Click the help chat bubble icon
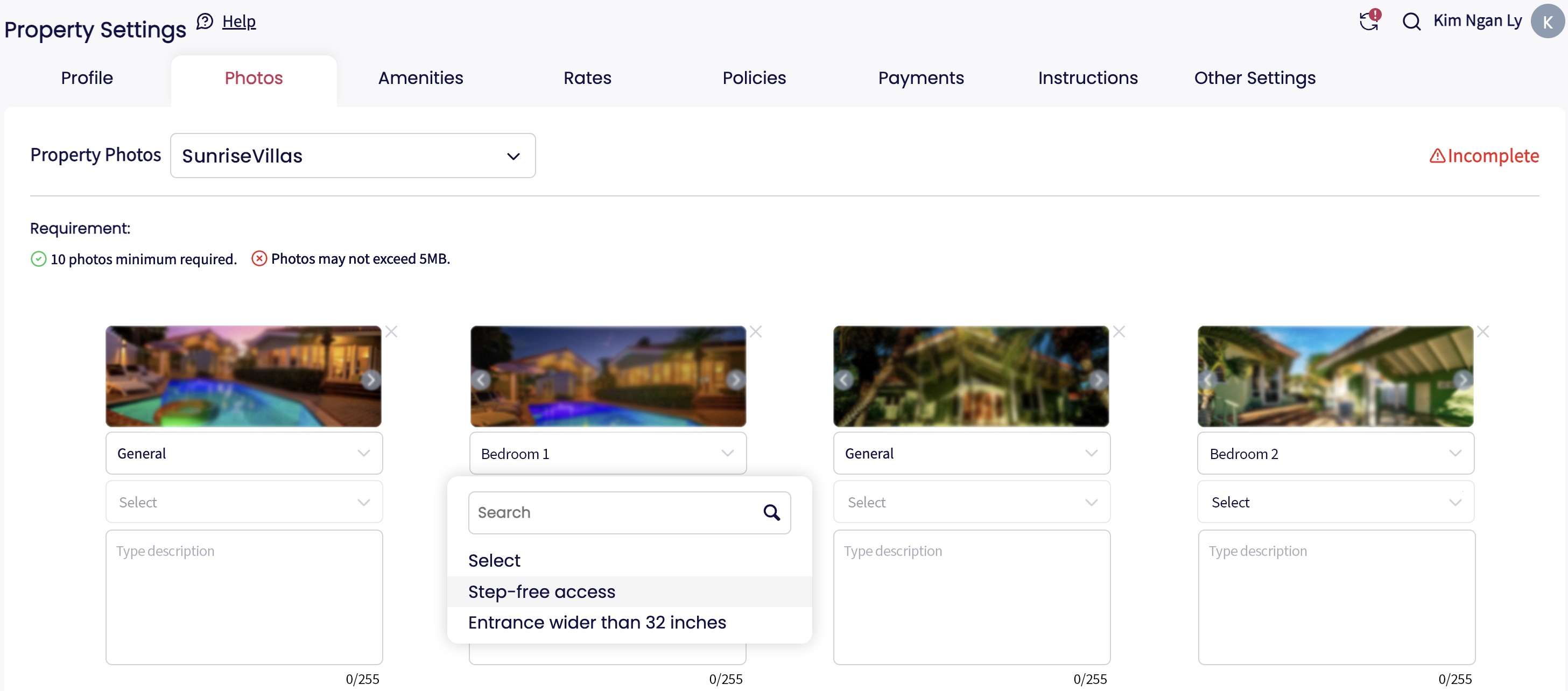The width and height of the screenshot is (1568, 691). pyautogui.click(x=205, y=22)
